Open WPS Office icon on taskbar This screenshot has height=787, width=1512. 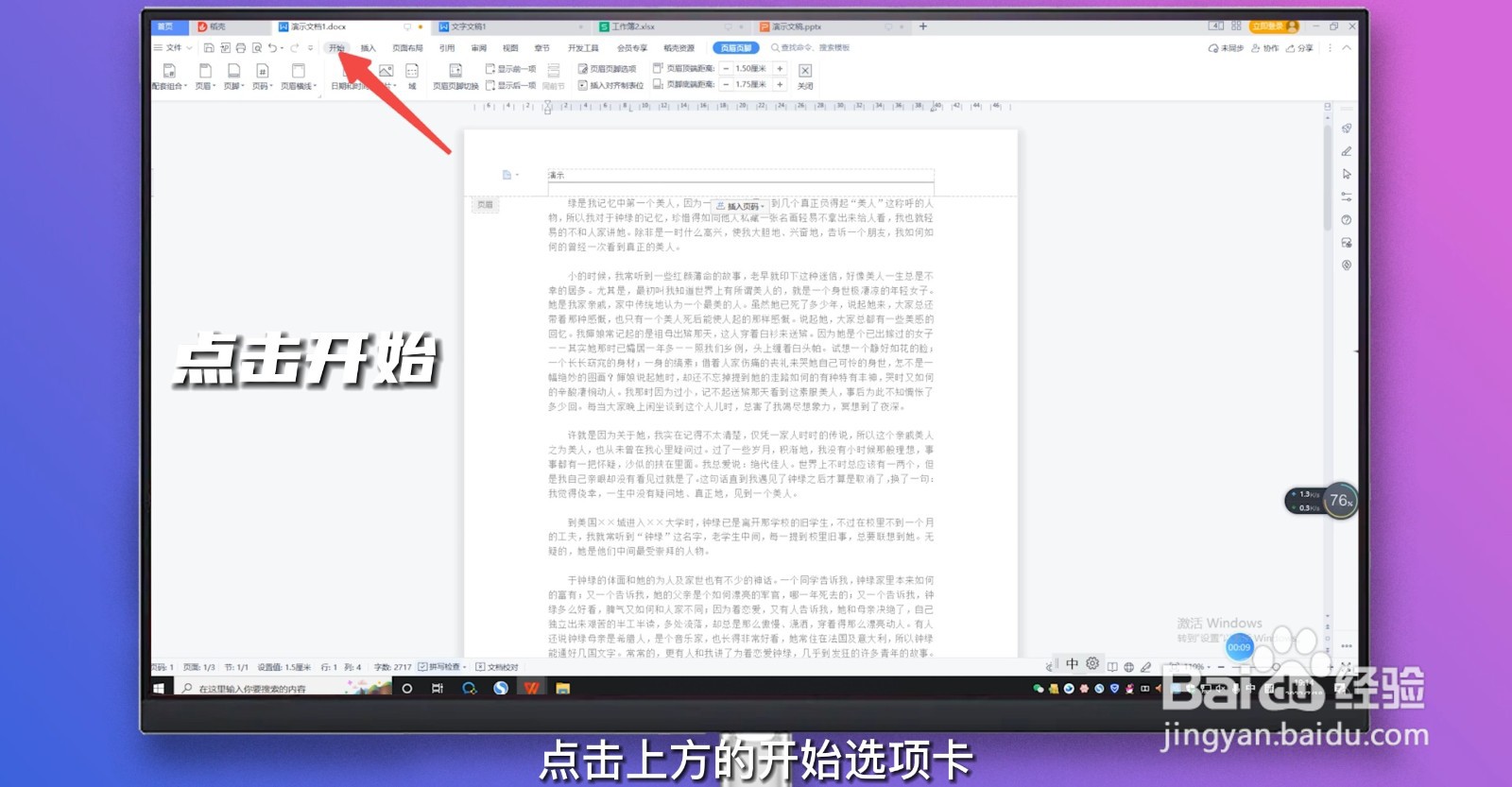pos(531,689)
